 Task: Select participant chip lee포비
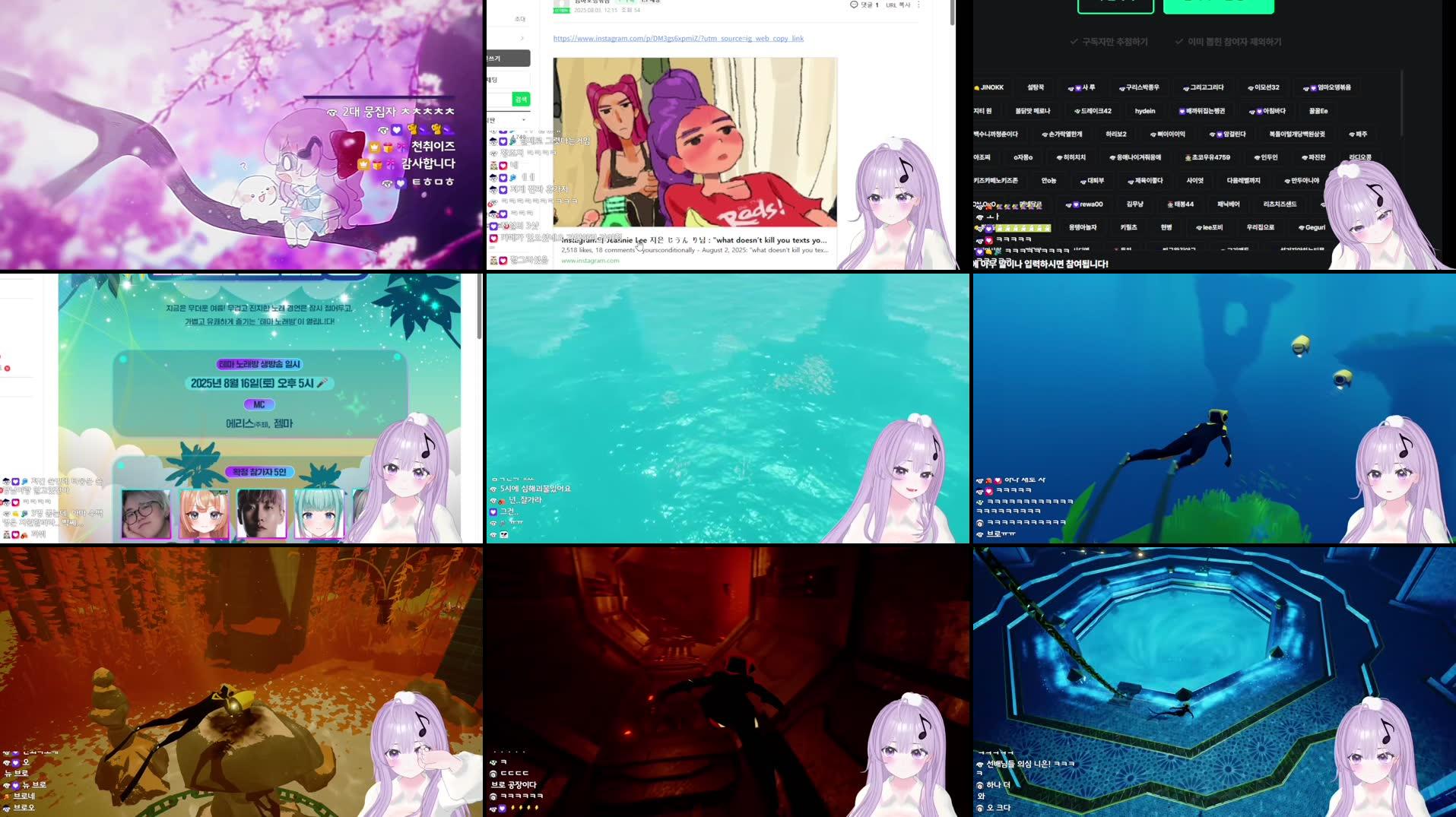point(1209,227)
